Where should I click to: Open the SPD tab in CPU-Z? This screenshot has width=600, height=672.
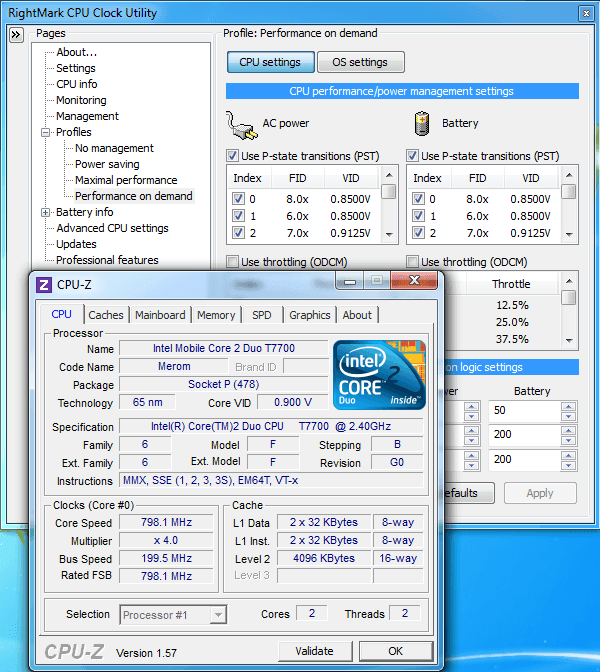point(262,315)
